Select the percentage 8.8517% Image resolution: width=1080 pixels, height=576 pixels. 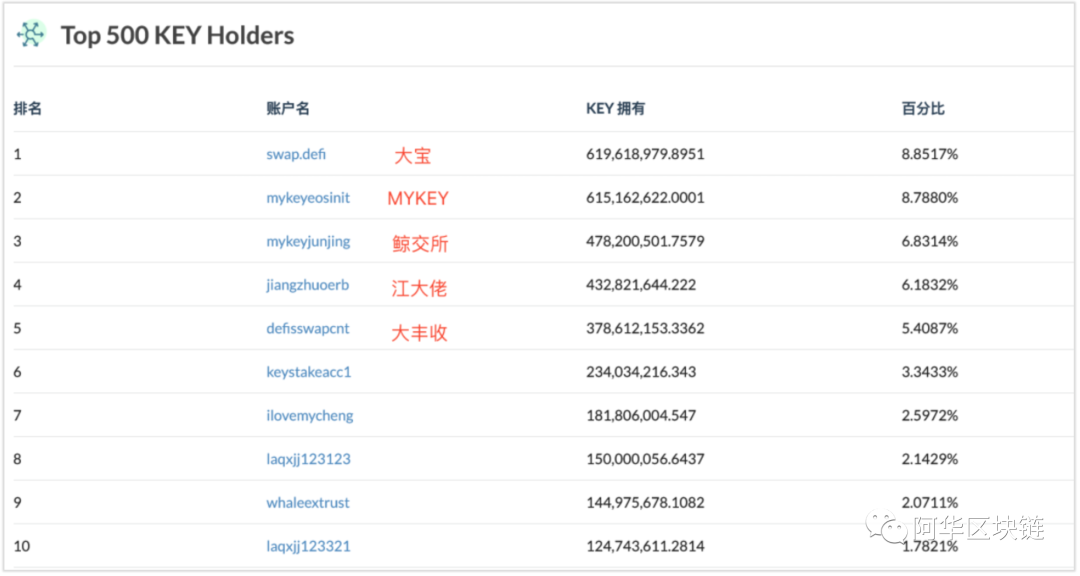point(929,154)
